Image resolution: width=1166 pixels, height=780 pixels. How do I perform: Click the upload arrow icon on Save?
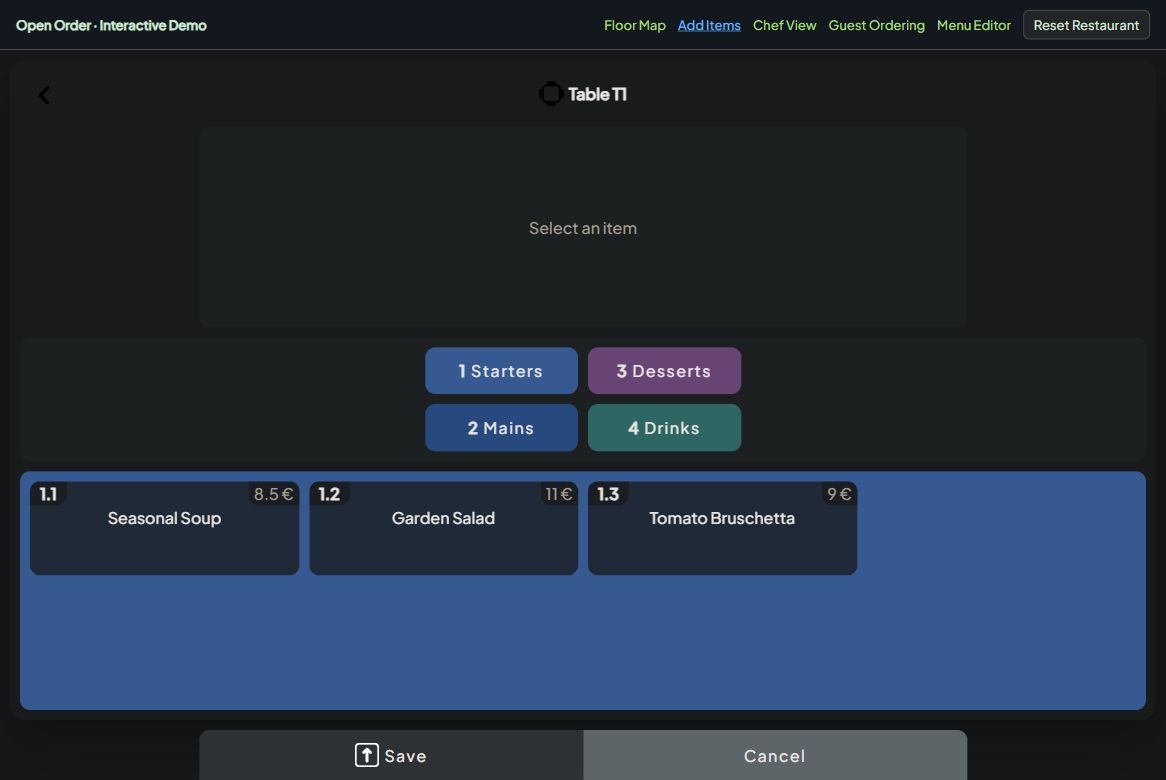(x=367, y=755)
